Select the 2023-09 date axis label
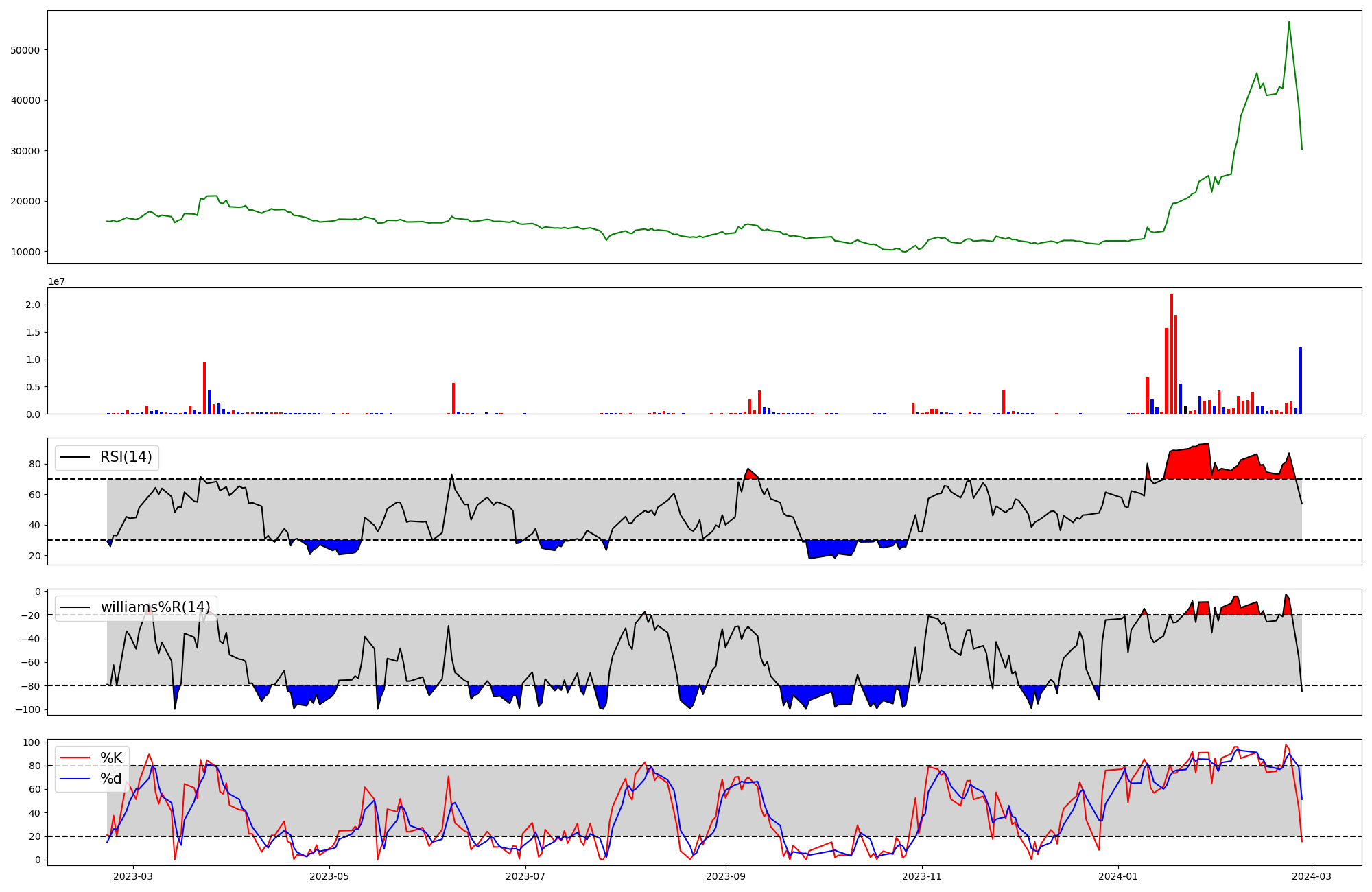The height and width of the screenshot is (892, 1372). pyautogui.click(x=726, y=876)
